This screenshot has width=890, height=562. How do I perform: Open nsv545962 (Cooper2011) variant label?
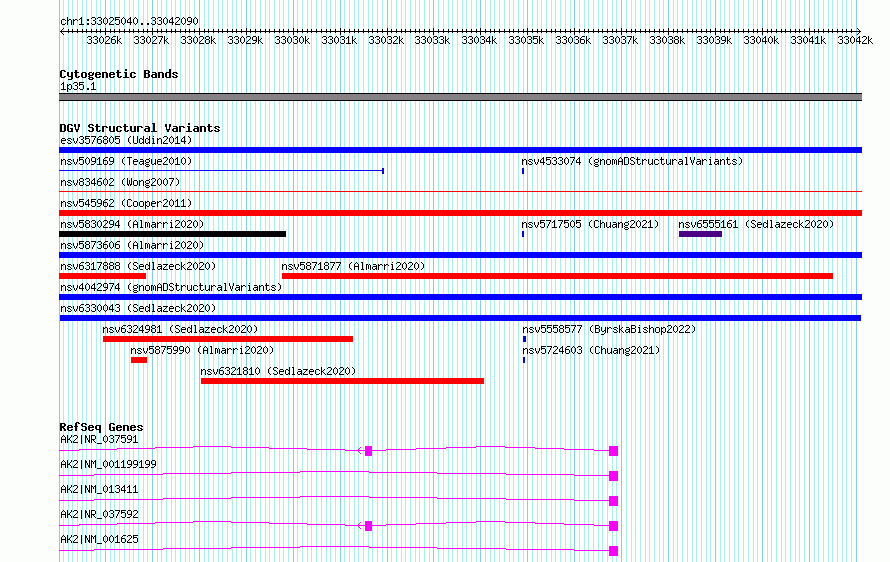126,203
